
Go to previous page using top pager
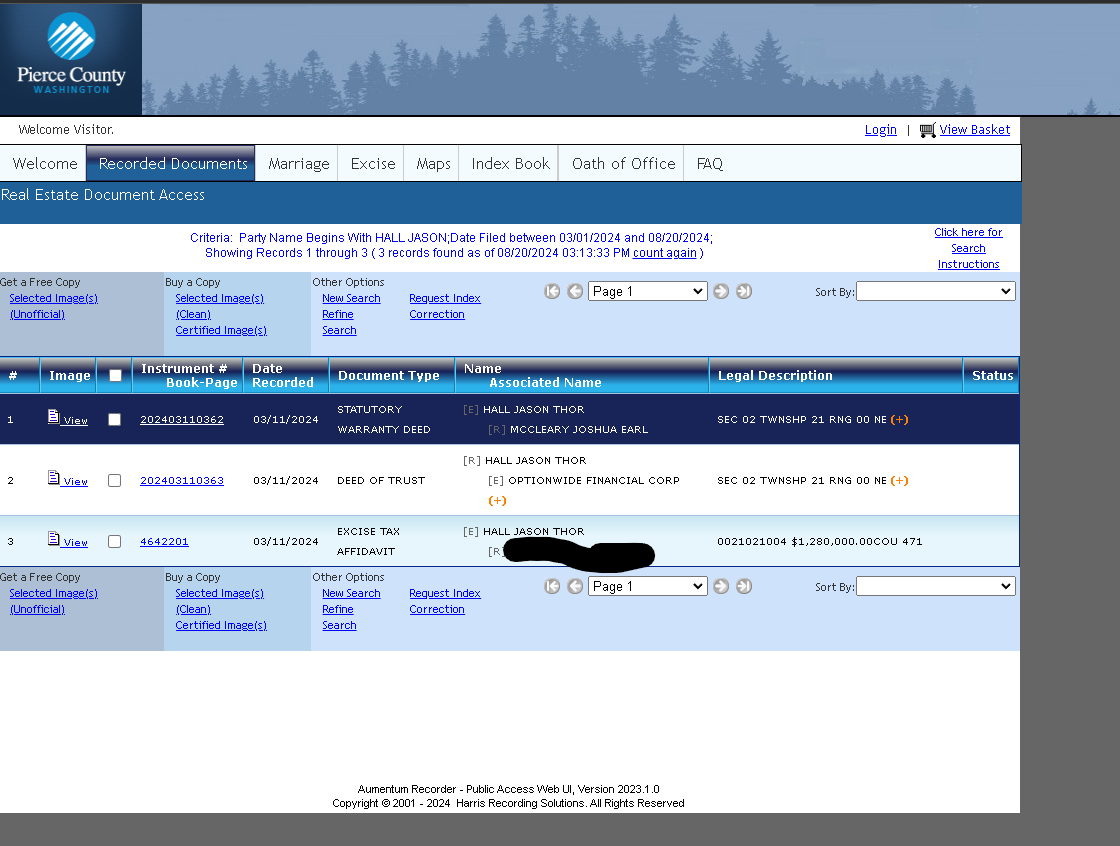pos(575,292)
